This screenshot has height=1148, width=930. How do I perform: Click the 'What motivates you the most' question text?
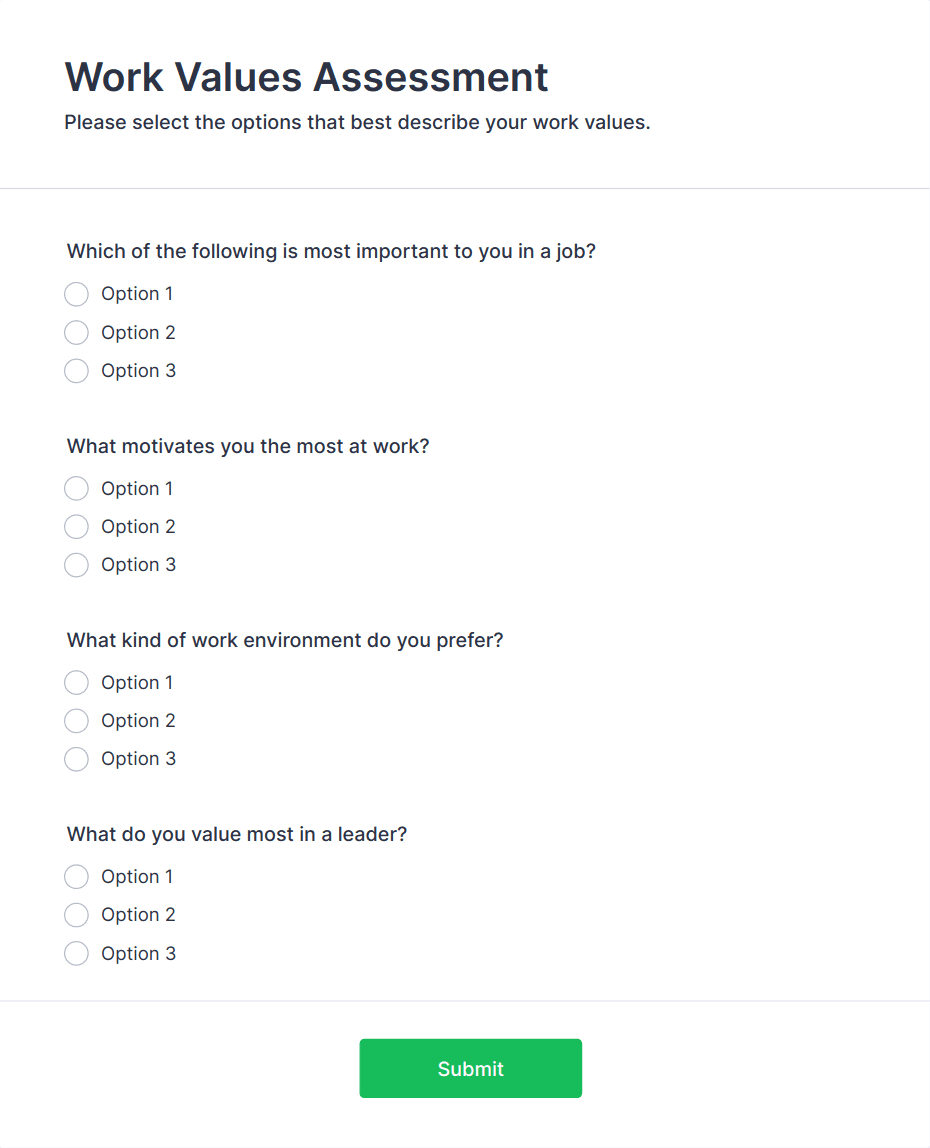coord(248,446)
